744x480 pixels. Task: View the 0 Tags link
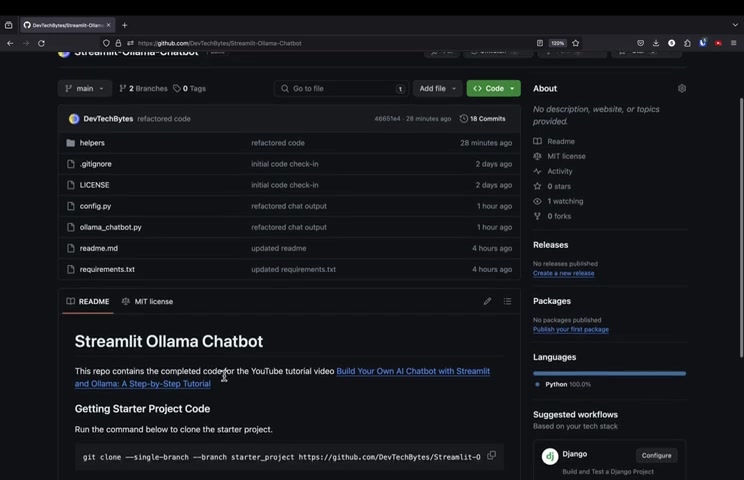(189, 88)
